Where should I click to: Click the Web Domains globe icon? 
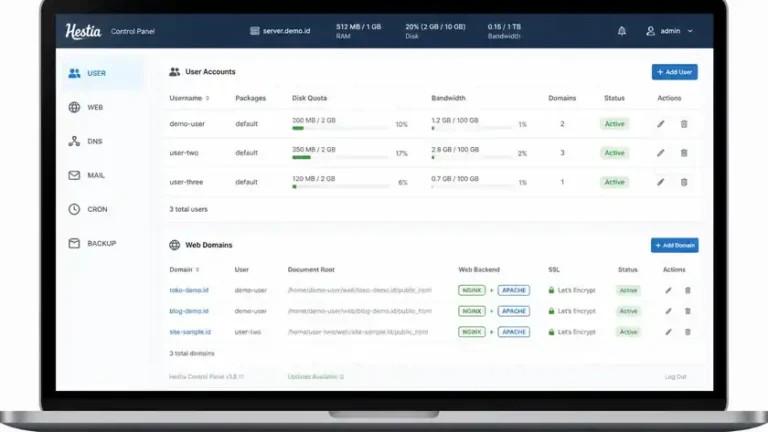[174, 245]
